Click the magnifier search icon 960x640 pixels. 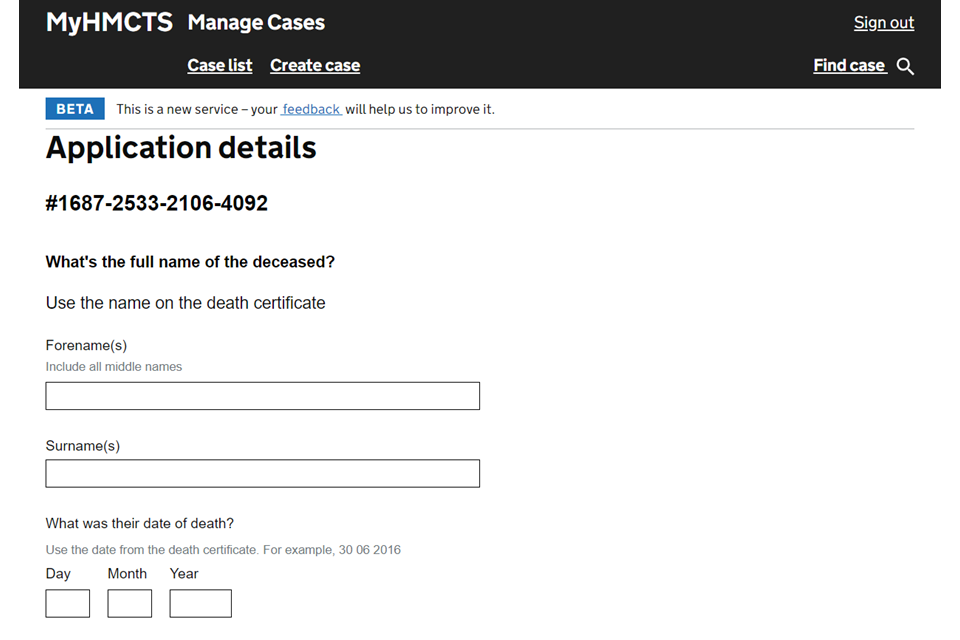905,66
